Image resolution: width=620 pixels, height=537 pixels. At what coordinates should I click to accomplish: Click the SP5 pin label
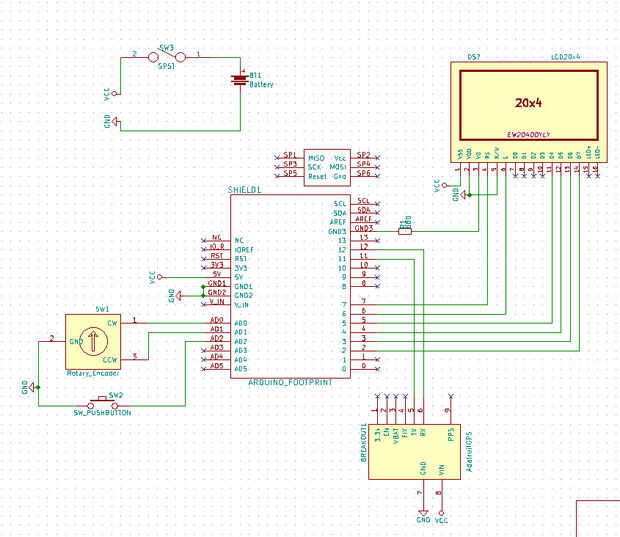[290, 173]
